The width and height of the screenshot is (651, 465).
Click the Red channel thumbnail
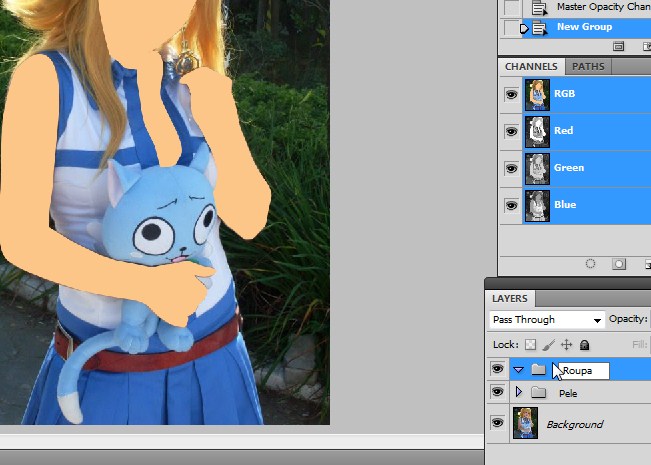[537, 132]
